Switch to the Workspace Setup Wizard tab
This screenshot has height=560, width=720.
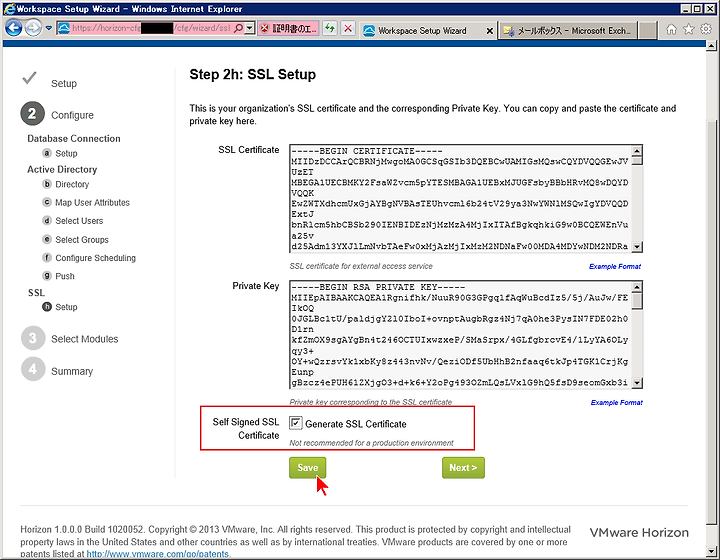pos(422,30)
